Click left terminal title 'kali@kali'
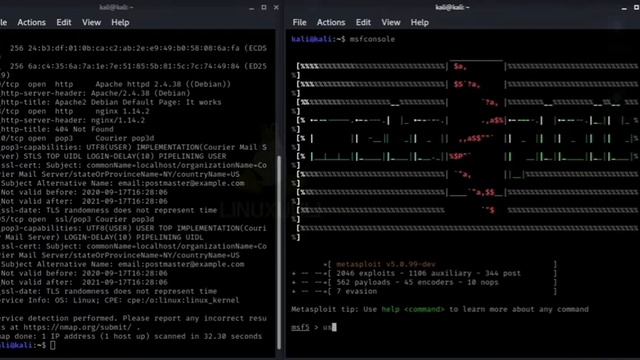 click(x=117, y=7)
